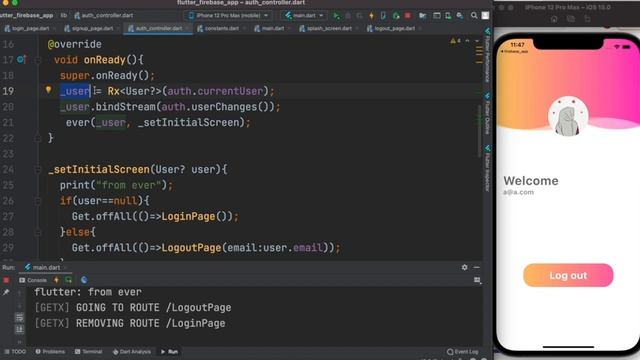Open Flutter Inspector side panel
This screenshot has width=640, height=360.
pyautogui.click(x=487, y=168)
